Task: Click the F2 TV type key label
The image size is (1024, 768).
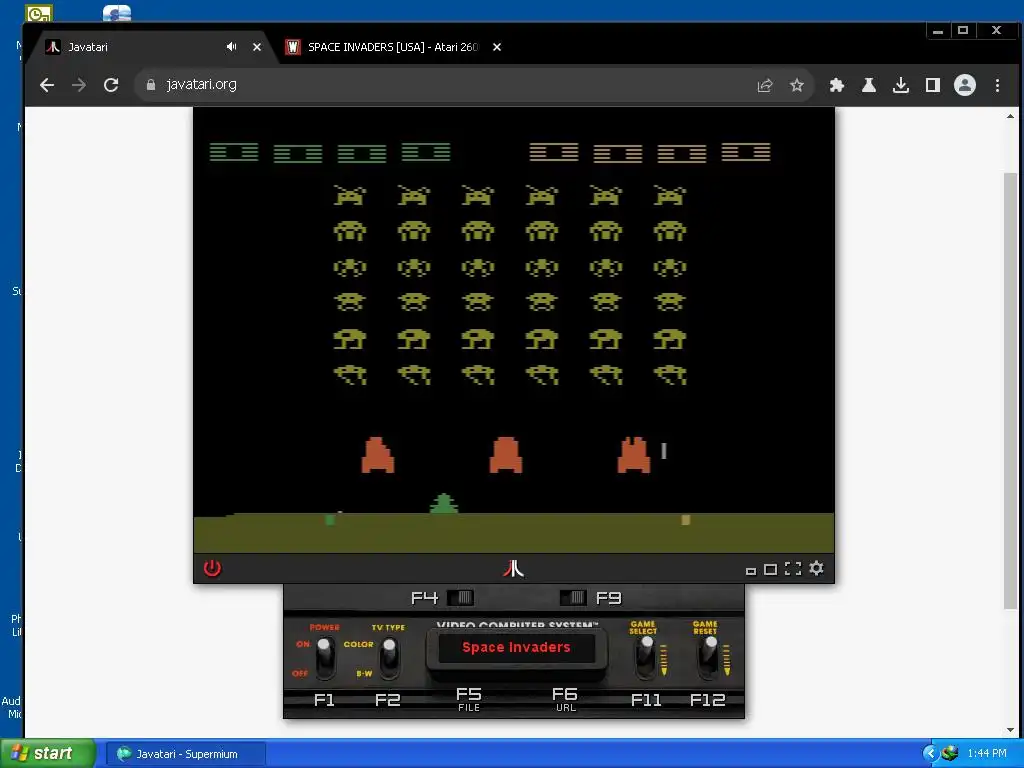Action: (x=387, y=700)
